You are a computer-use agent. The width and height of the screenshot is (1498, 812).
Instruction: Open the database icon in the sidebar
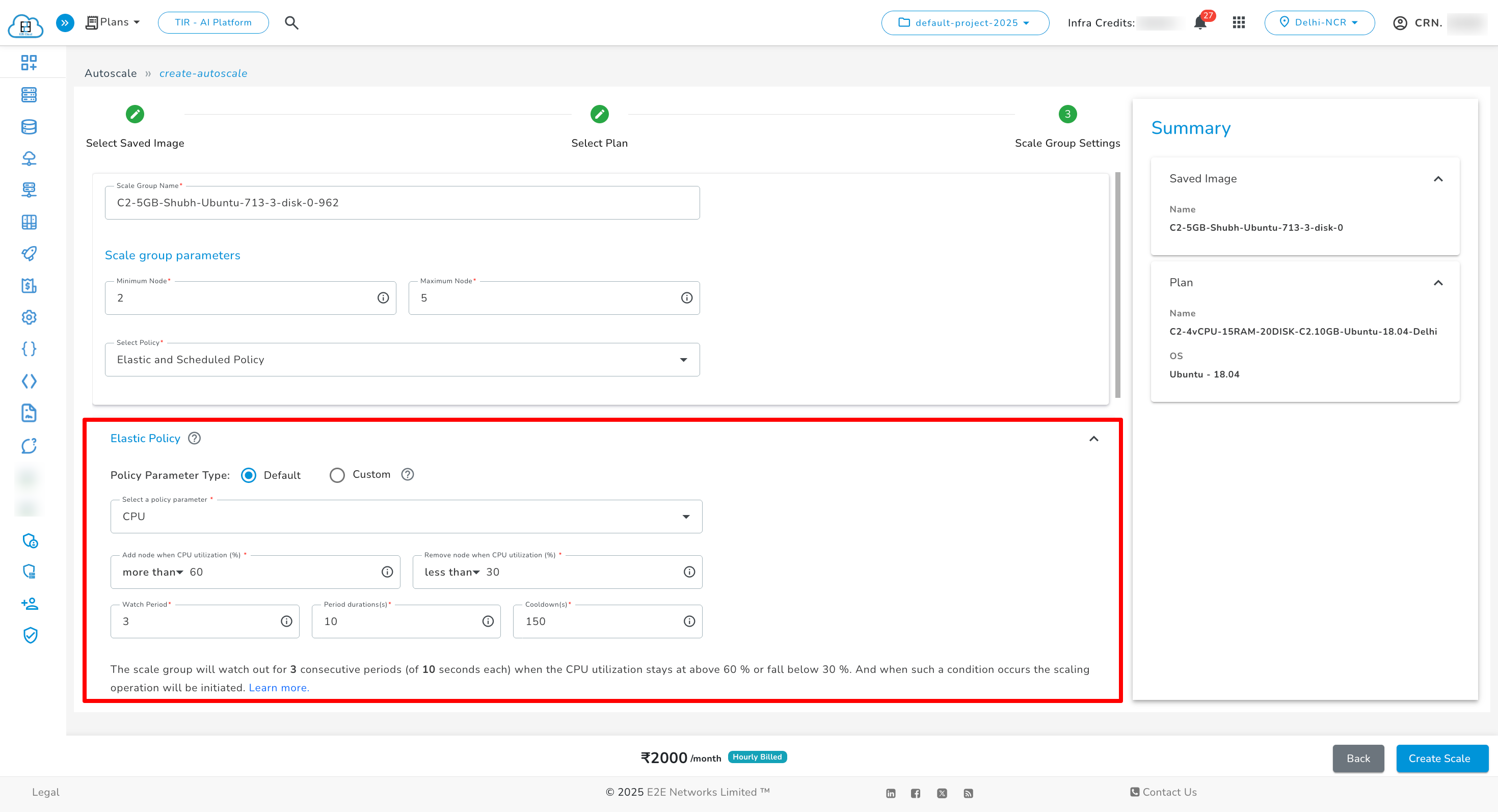29,126
